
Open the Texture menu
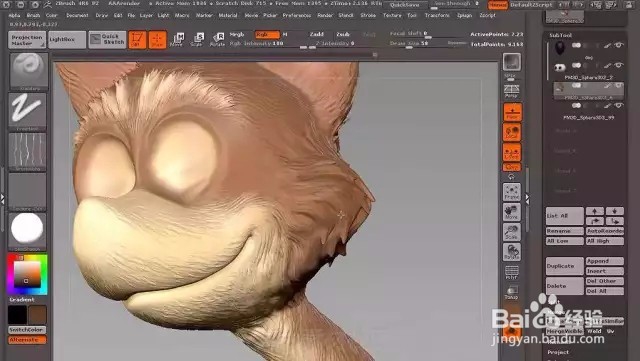coord(392,16)
